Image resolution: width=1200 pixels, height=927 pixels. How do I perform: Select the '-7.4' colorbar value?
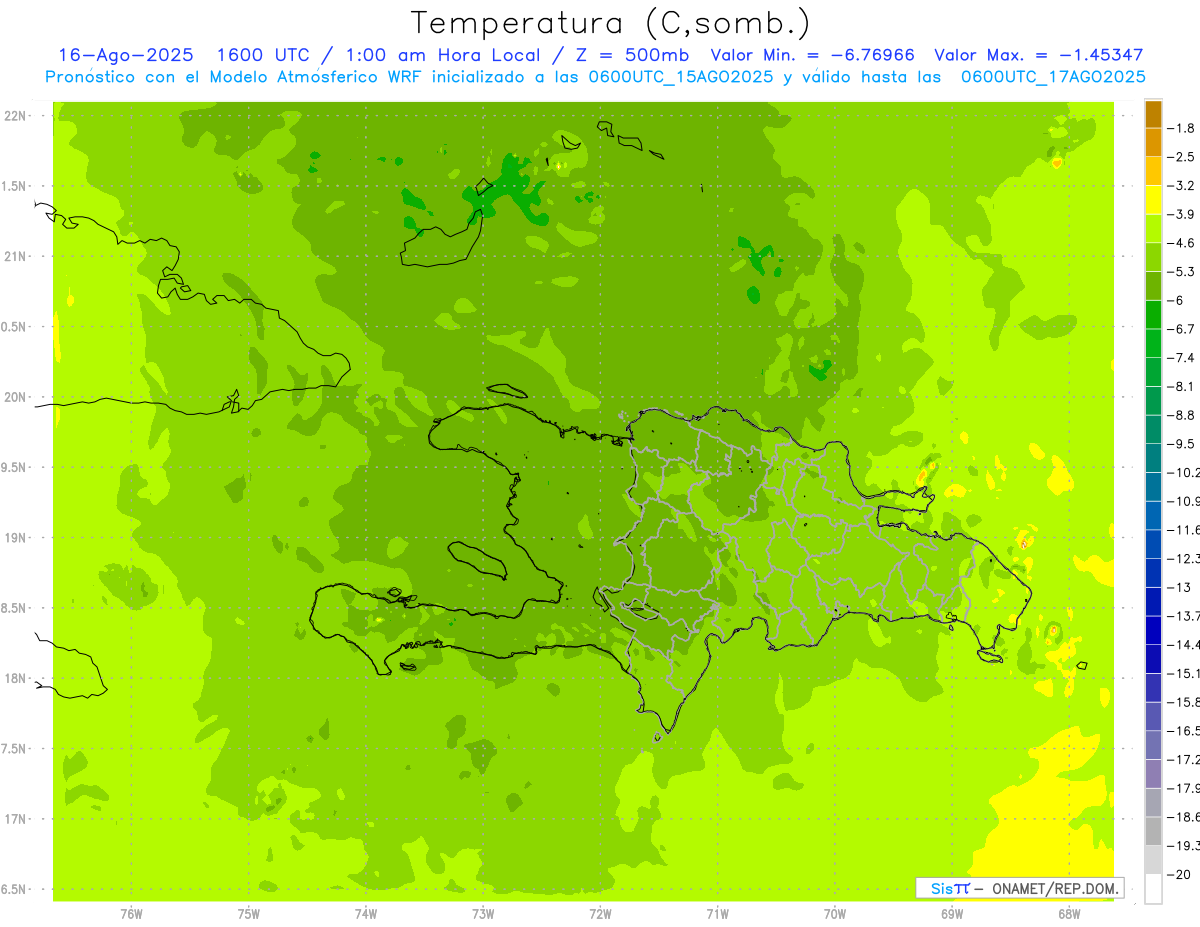coord(1183,357)
